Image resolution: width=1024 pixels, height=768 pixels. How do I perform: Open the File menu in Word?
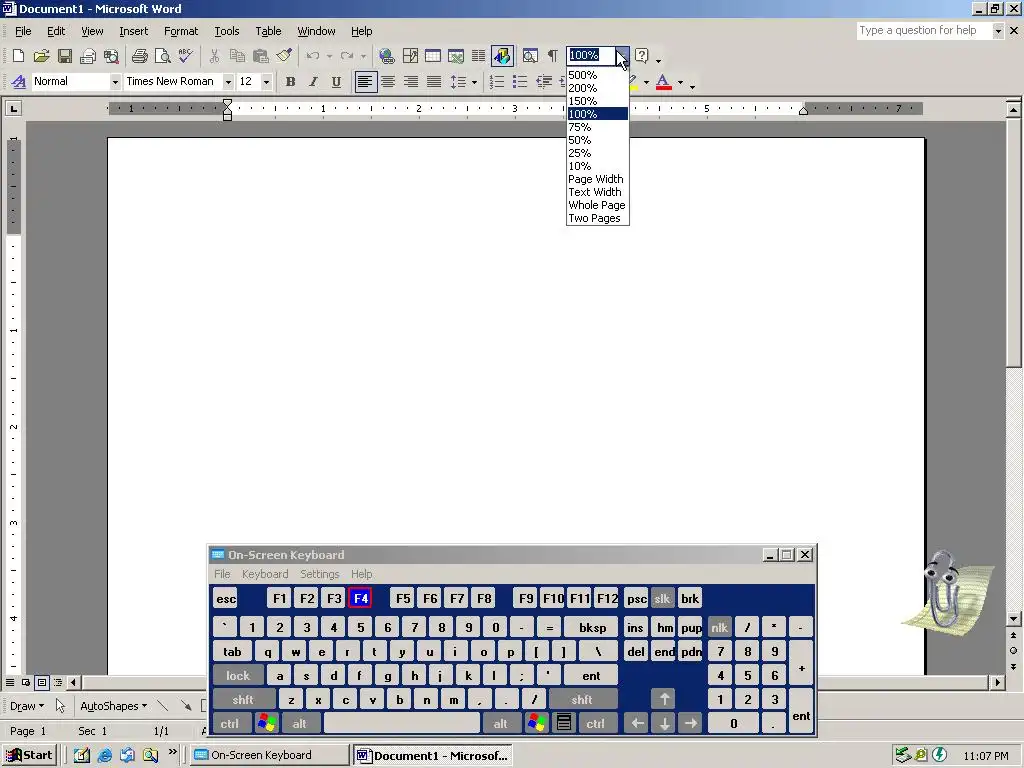(23, 31)
